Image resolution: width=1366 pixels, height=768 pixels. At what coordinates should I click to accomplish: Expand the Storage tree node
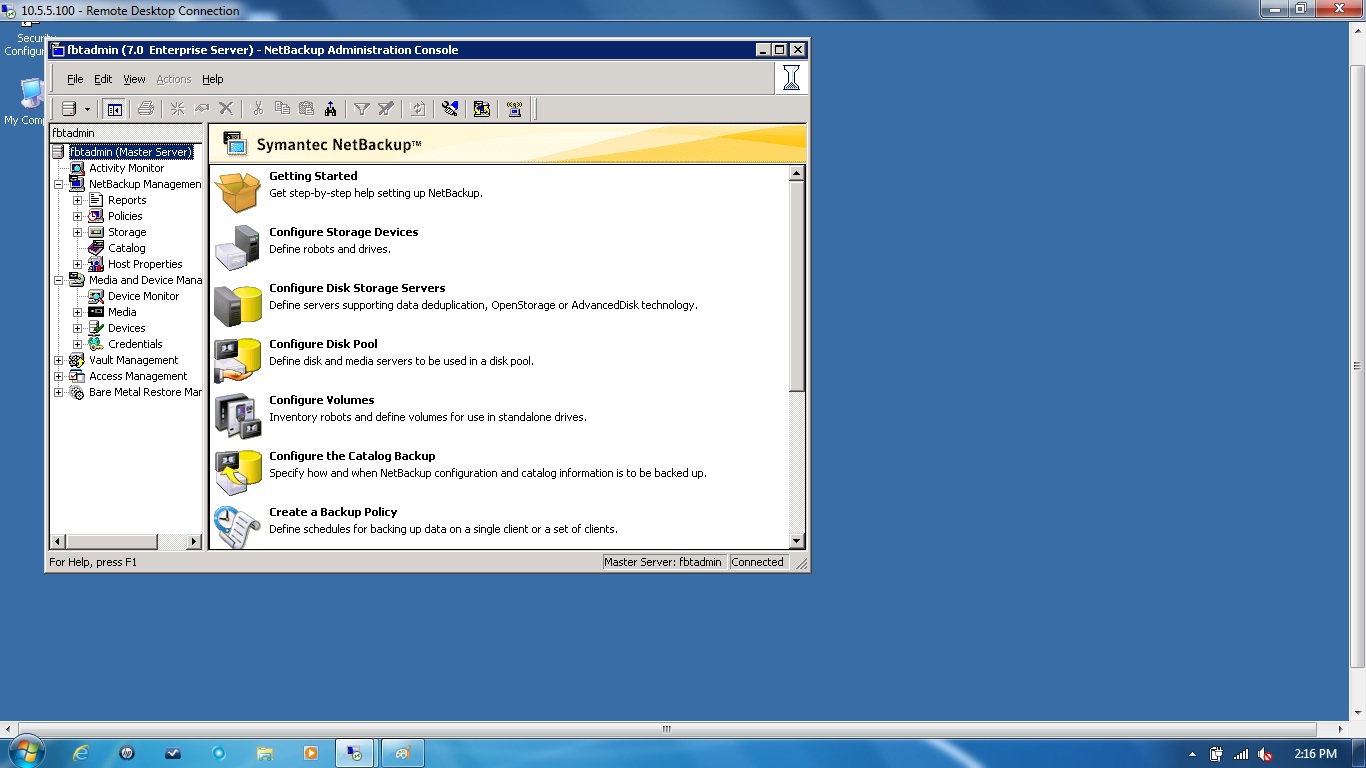point(77,232)
